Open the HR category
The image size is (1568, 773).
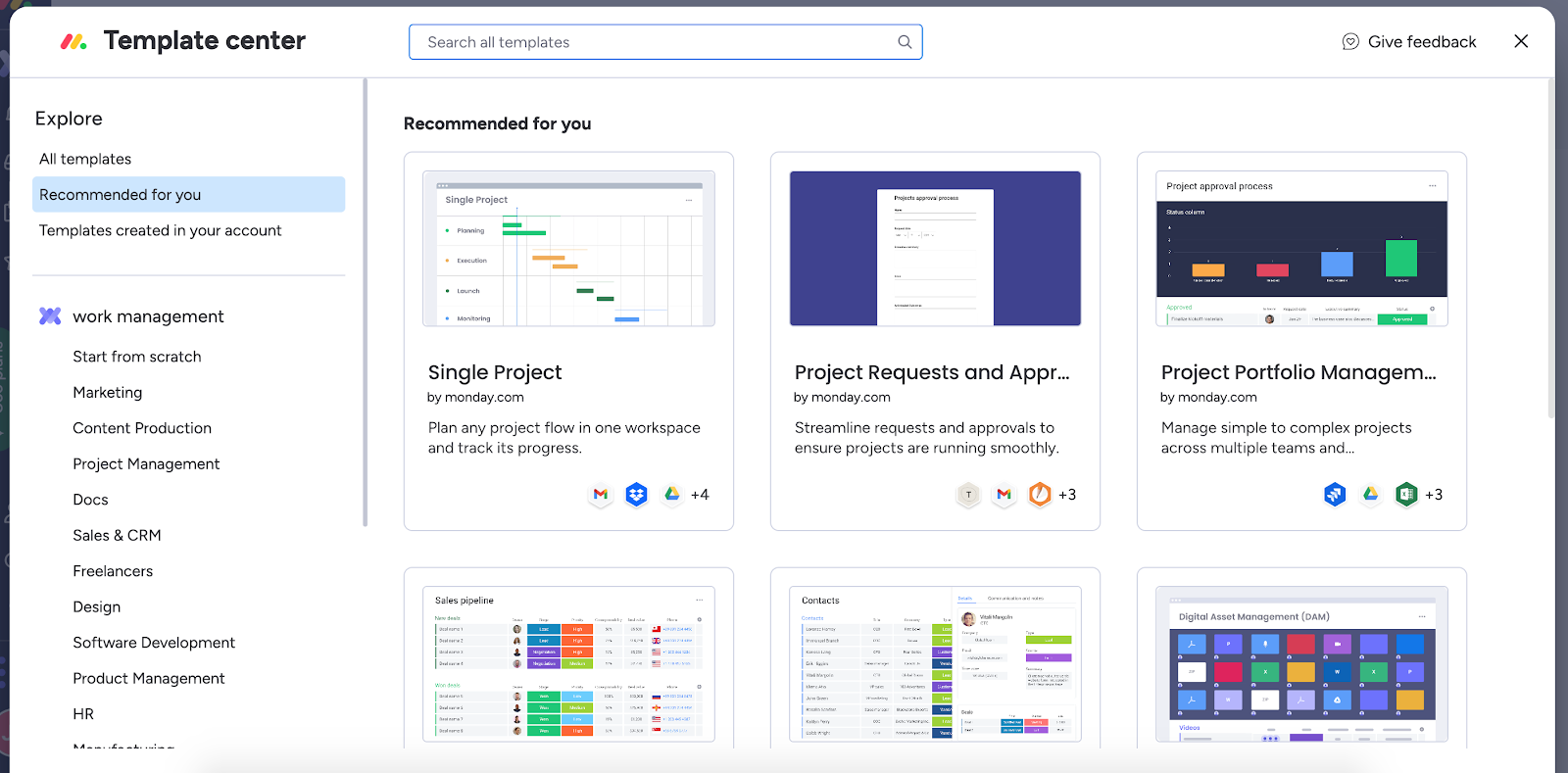pyautogui.click(x=83, y=714)
